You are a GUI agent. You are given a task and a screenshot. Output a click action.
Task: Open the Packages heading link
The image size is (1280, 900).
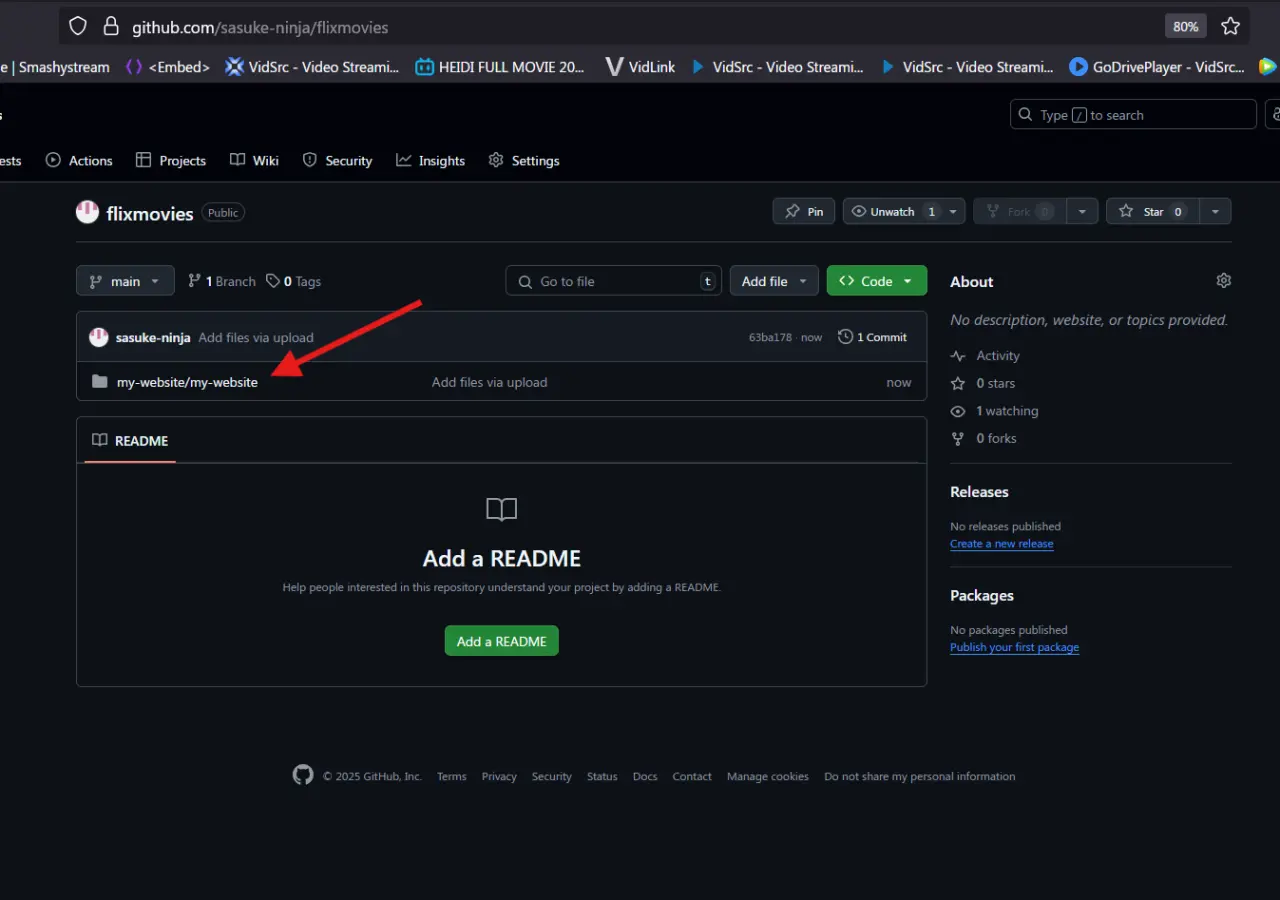tap(982, 595)
